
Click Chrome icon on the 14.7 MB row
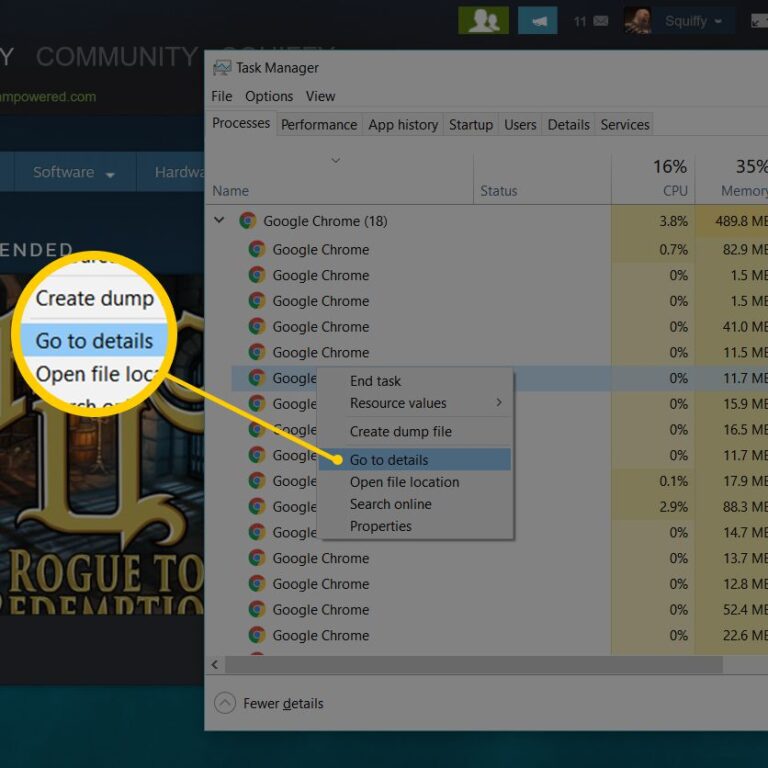tap(257, 532)
